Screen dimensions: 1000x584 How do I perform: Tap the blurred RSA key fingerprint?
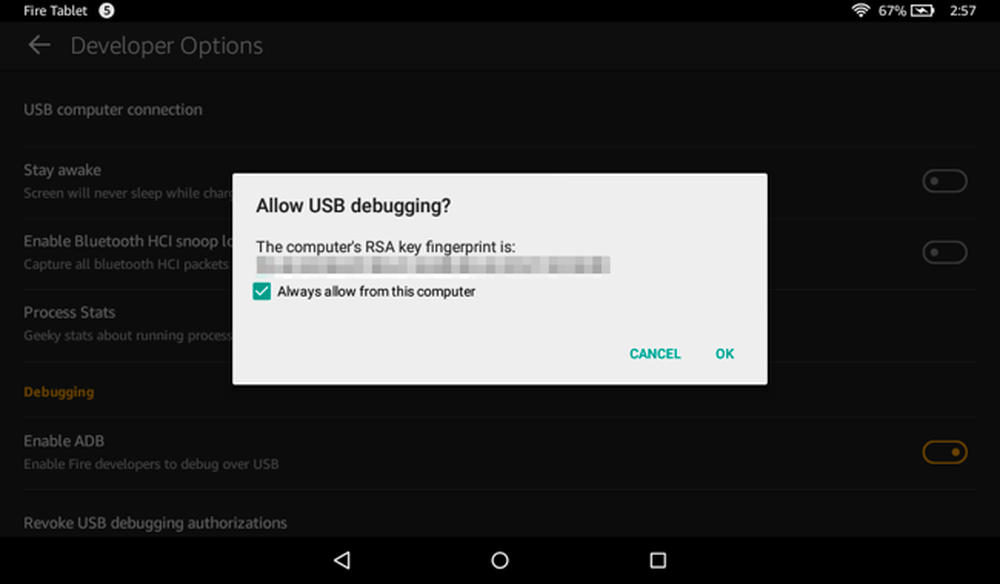click(x=433, y=265)
